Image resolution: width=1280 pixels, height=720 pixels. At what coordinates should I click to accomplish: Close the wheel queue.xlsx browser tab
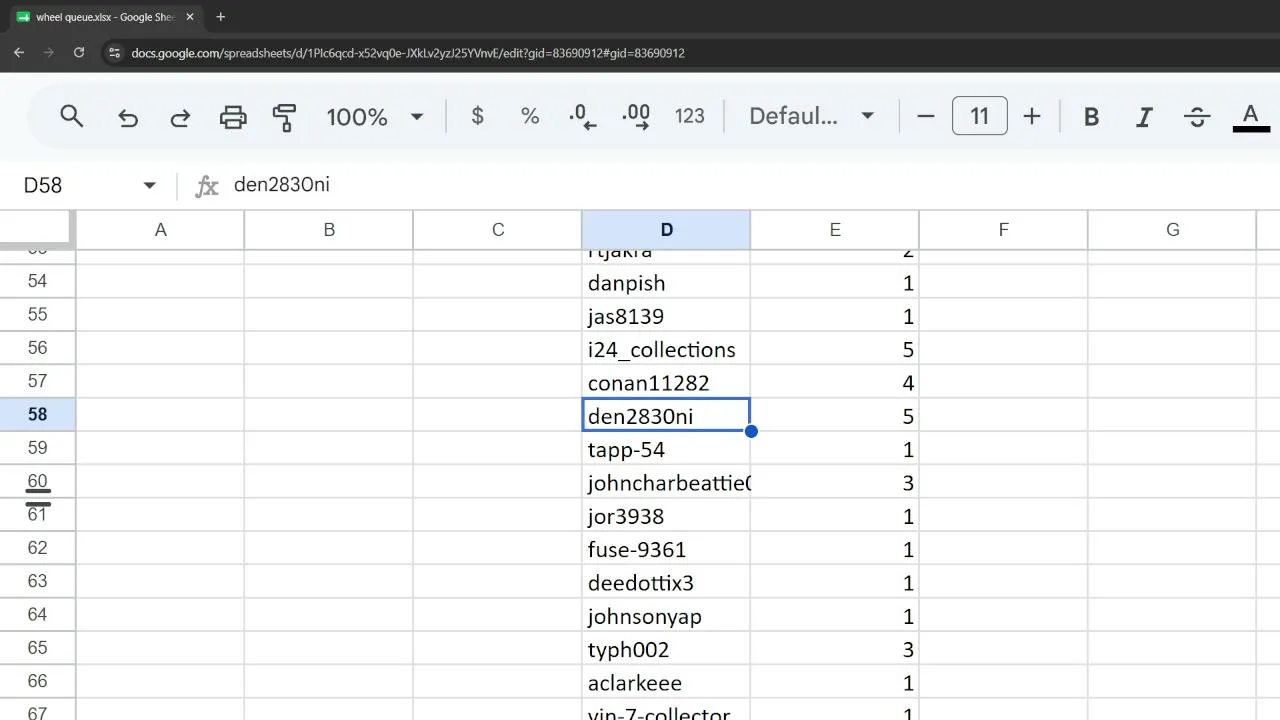point(190,17)
